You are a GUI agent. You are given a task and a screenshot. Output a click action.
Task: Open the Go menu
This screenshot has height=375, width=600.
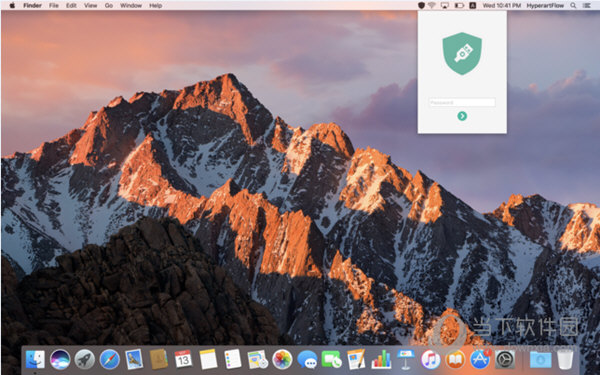(109, 5)
